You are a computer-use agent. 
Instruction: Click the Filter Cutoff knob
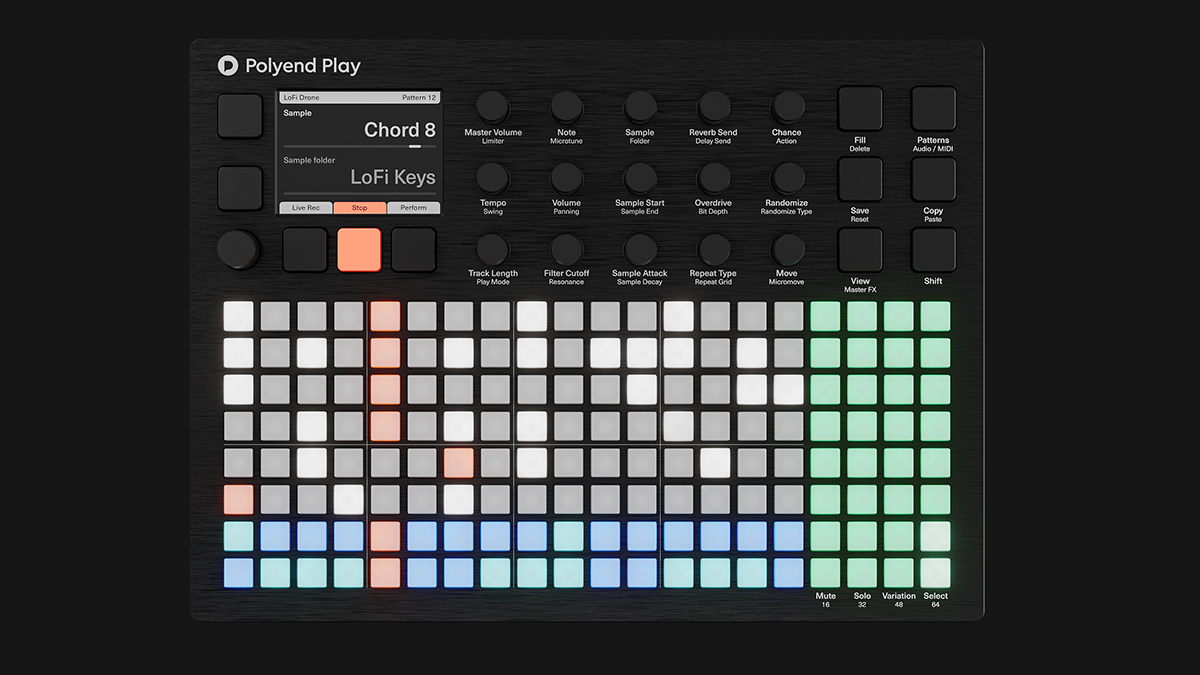pos(566,249)
